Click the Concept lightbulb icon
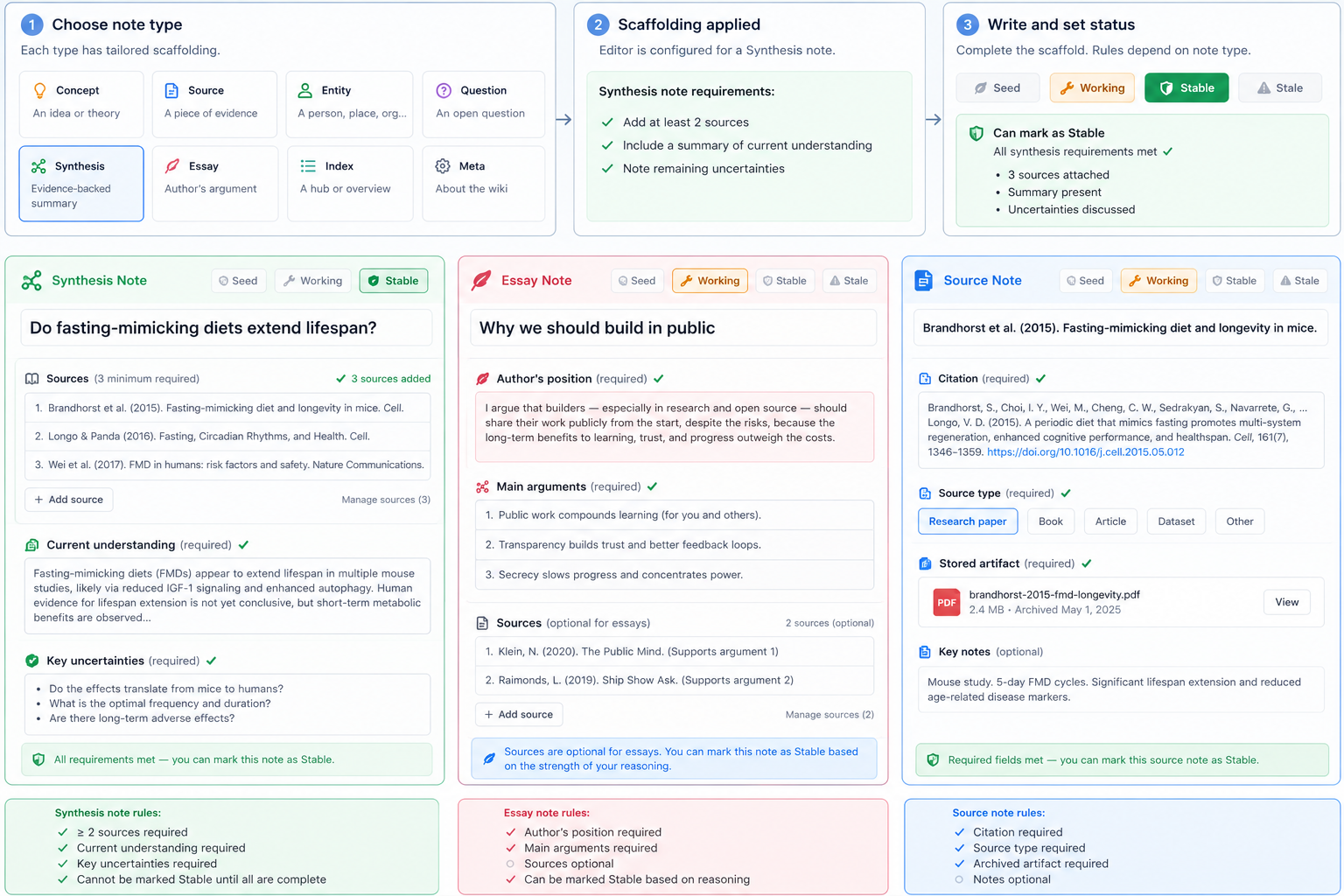This screenshot has height=896, width=1344. click(39, 90)
